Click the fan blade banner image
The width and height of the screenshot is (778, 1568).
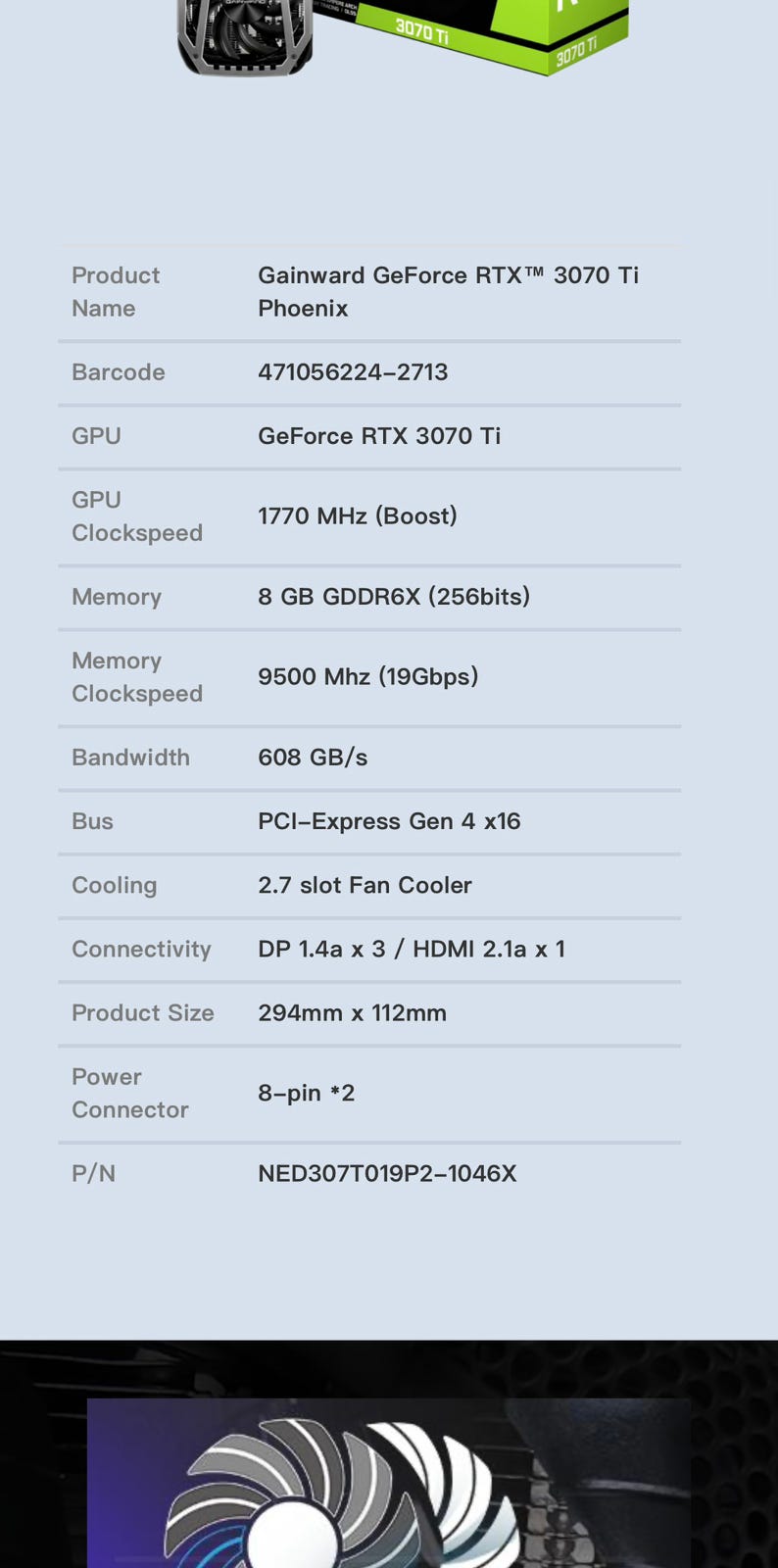[389, 1483]
